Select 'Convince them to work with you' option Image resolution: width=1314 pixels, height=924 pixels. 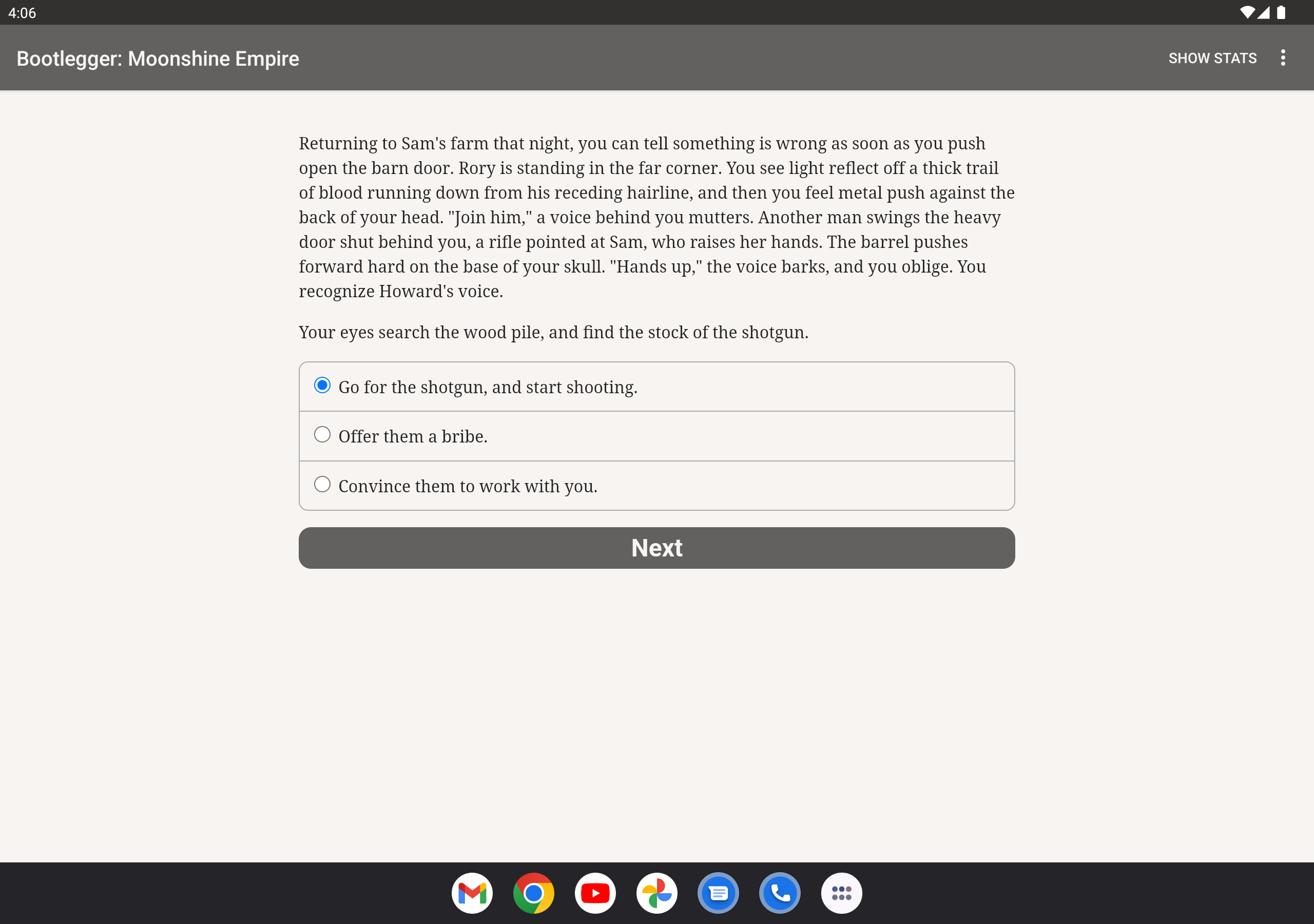656,486
